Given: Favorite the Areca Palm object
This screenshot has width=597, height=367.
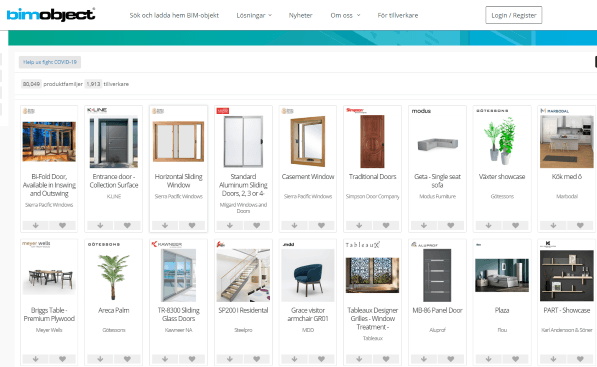Looking at the screenshot, I should click(x=127, y=359).
